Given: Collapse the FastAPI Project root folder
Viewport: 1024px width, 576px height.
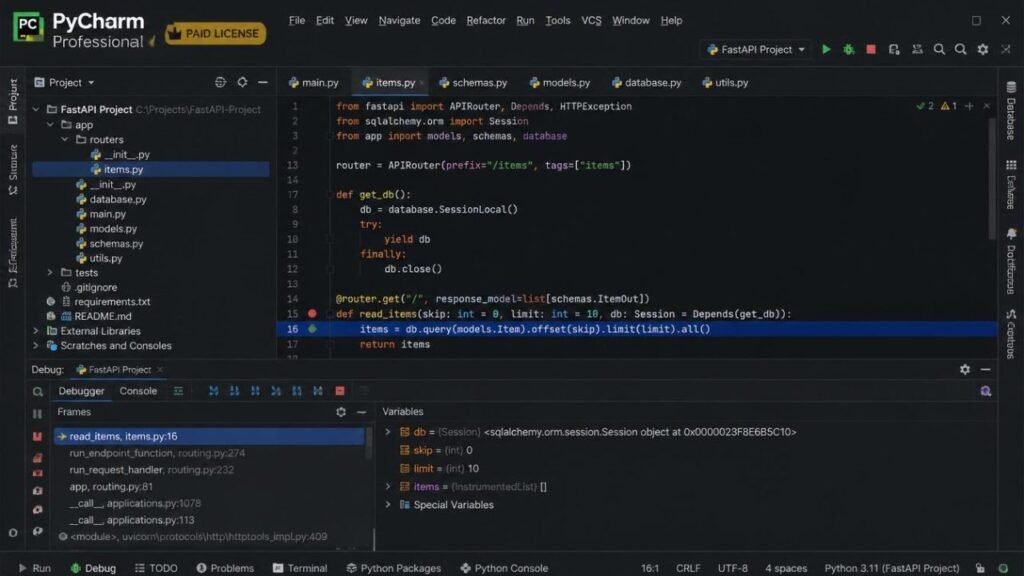Looking at the screenshot, I should [36, 109].
